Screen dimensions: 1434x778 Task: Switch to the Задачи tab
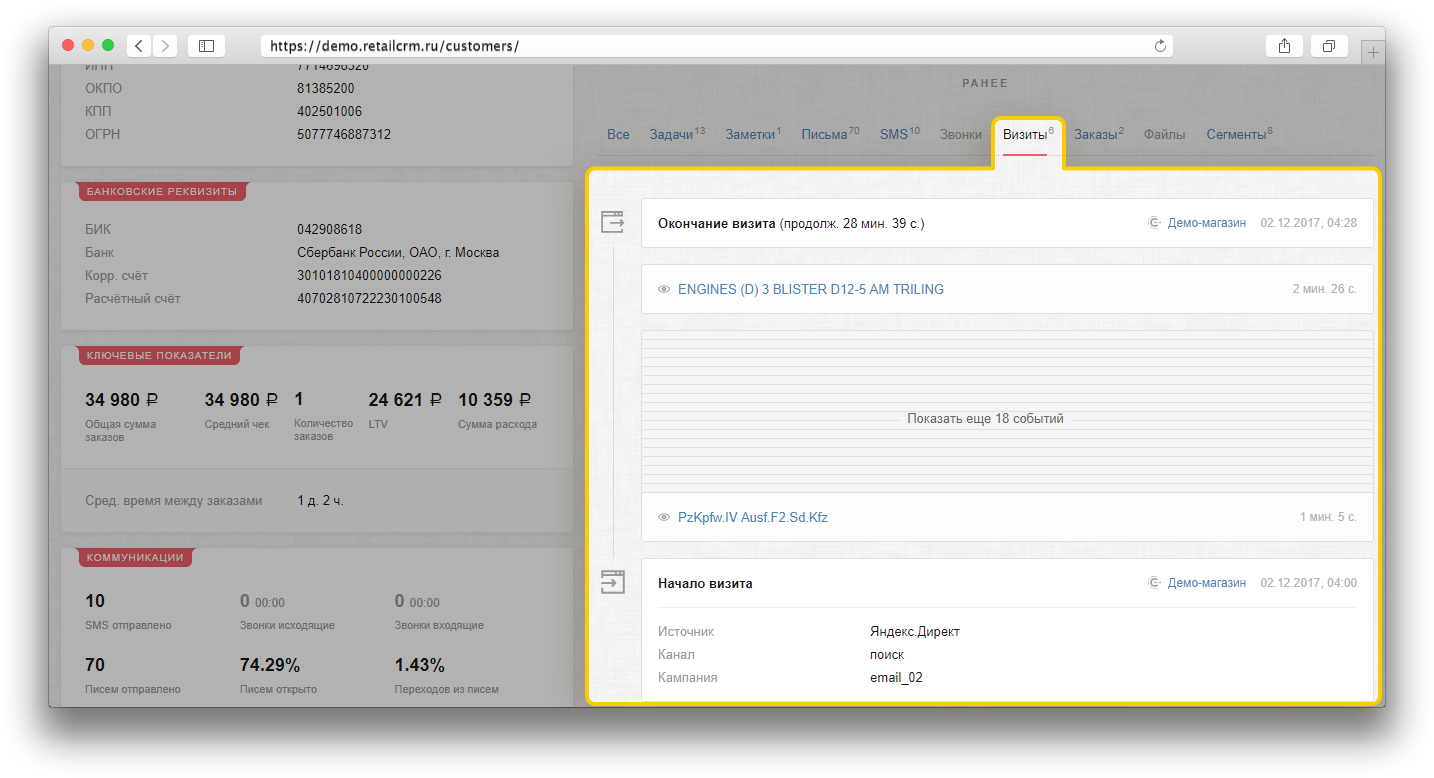pyautogui.click(x=671, y=135)
